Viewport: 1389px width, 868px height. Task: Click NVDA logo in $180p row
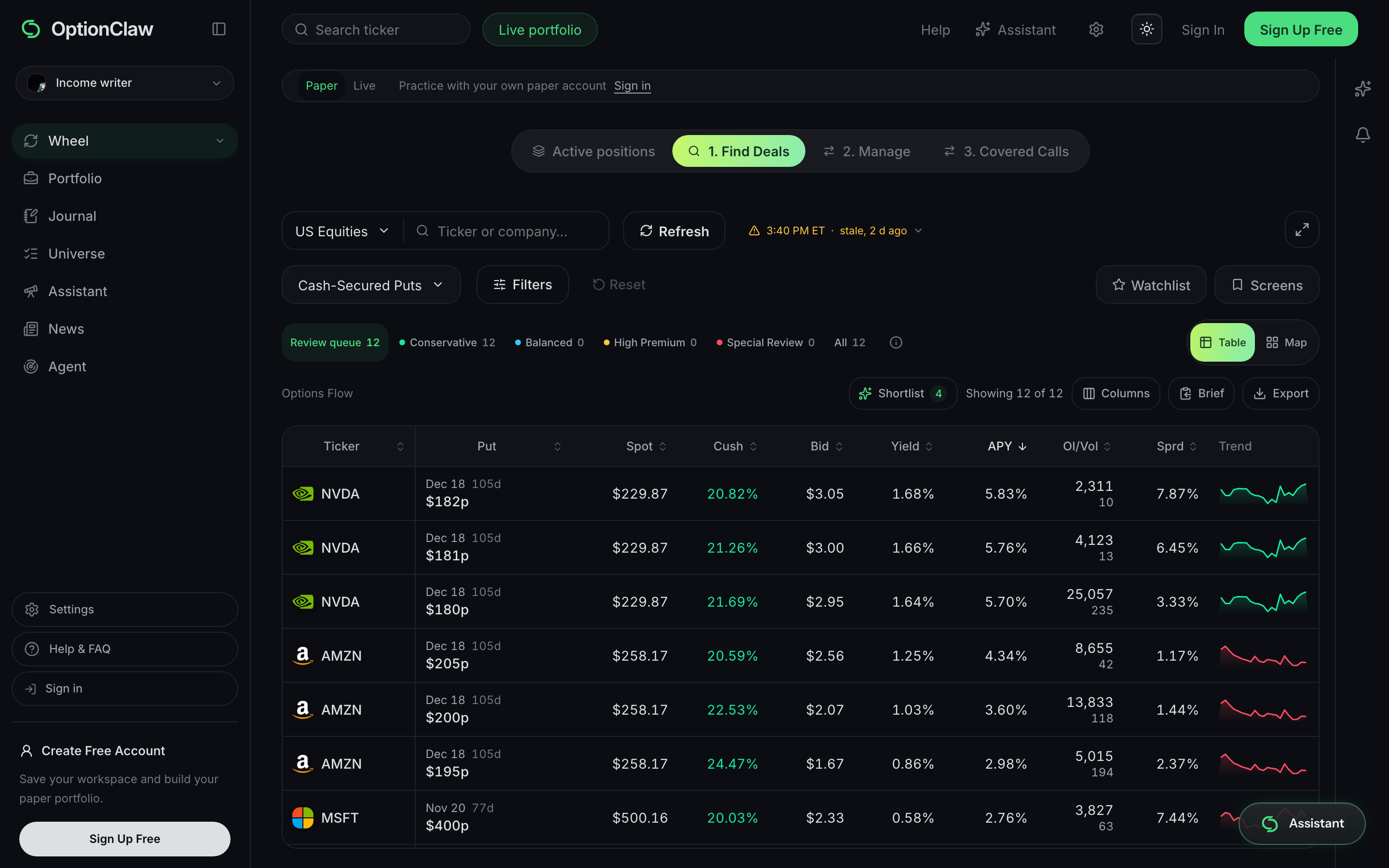click(302, 601)
